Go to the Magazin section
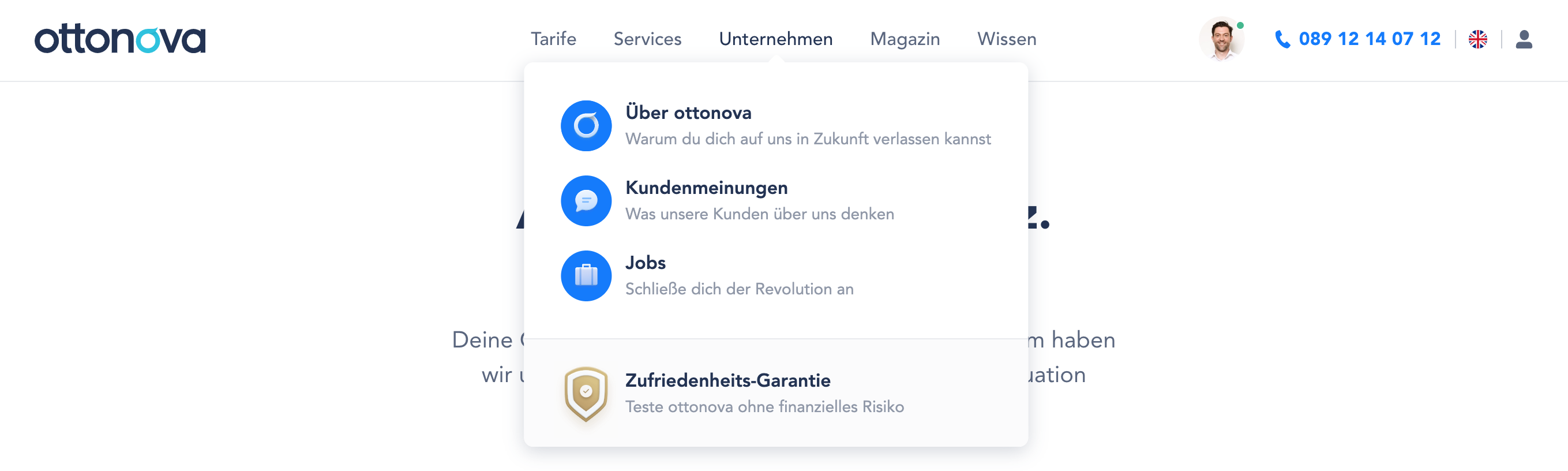1568x471 pixels. 905,39
